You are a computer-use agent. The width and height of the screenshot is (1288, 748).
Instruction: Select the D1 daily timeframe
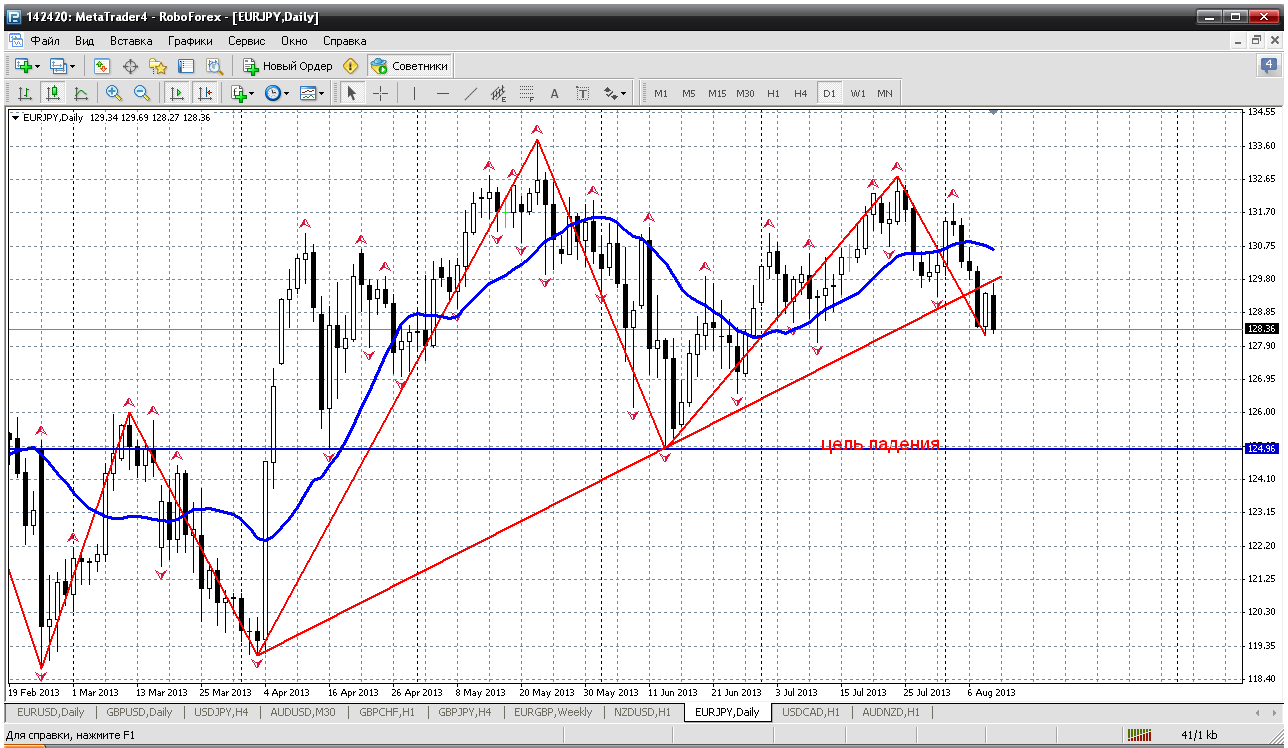tap(829, 93)
